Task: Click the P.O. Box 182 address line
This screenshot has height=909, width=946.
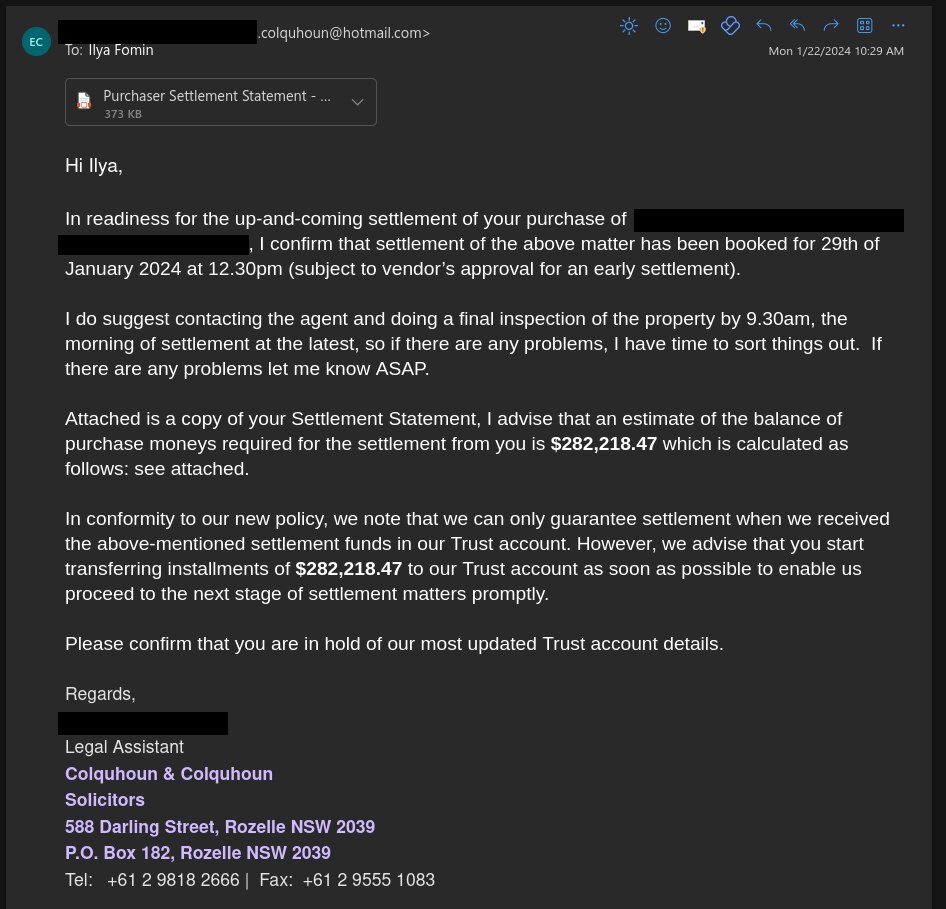Action: coord(198,853)
